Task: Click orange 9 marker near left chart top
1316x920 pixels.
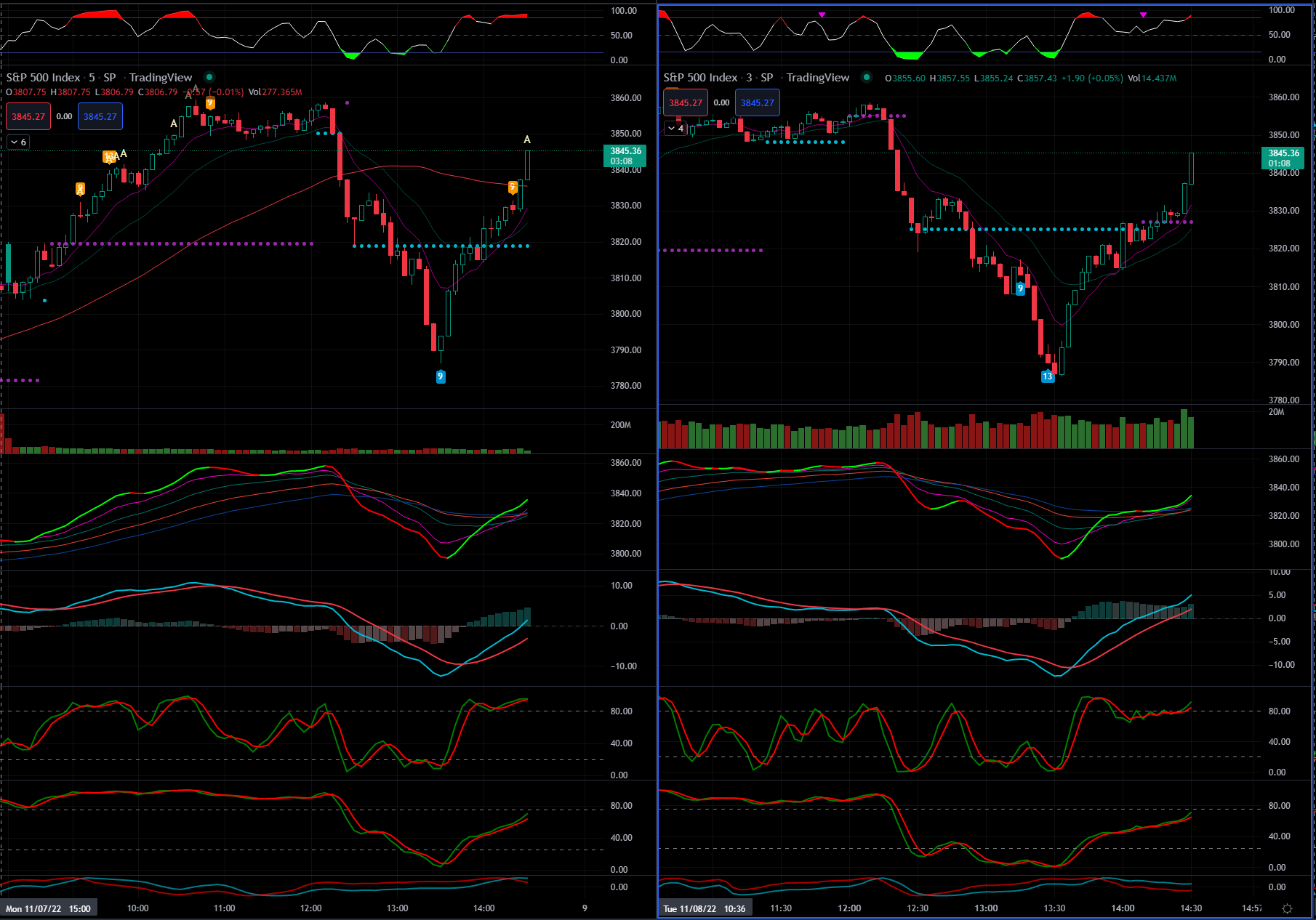Action: pyautogui.click(x=210, y=103)
